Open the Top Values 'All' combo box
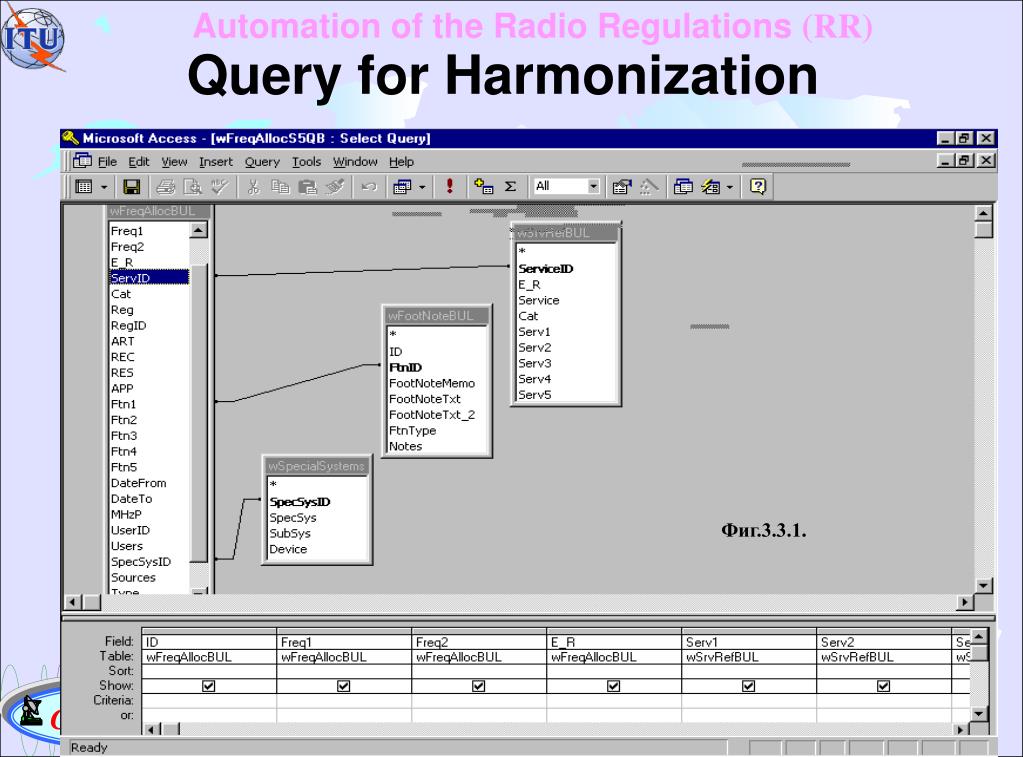 pyautogui.click(x=566, y=187)
